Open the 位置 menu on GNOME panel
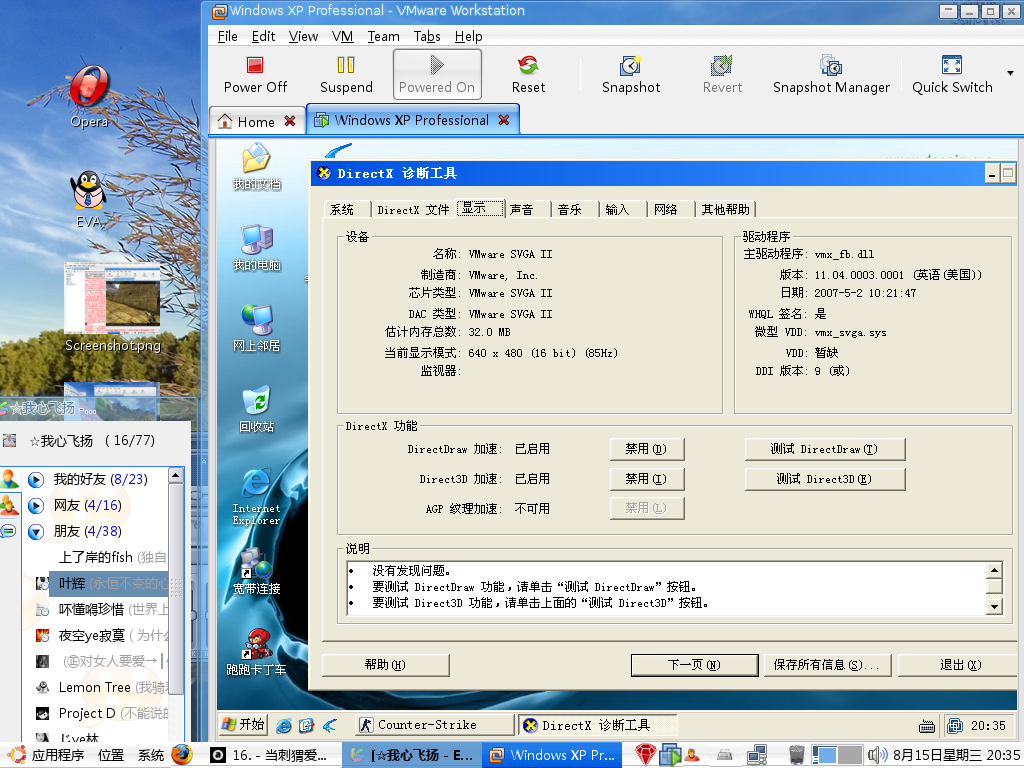Screen dimensions: 1024x768 [x=111, y=756]
